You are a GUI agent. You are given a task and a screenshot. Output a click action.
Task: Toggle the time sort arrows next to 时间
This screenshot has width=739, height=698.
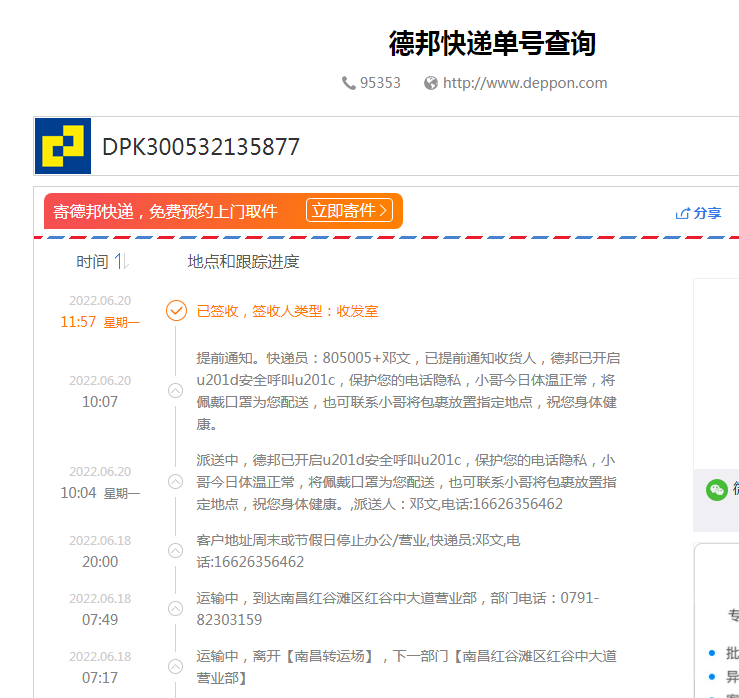(122, 261)
